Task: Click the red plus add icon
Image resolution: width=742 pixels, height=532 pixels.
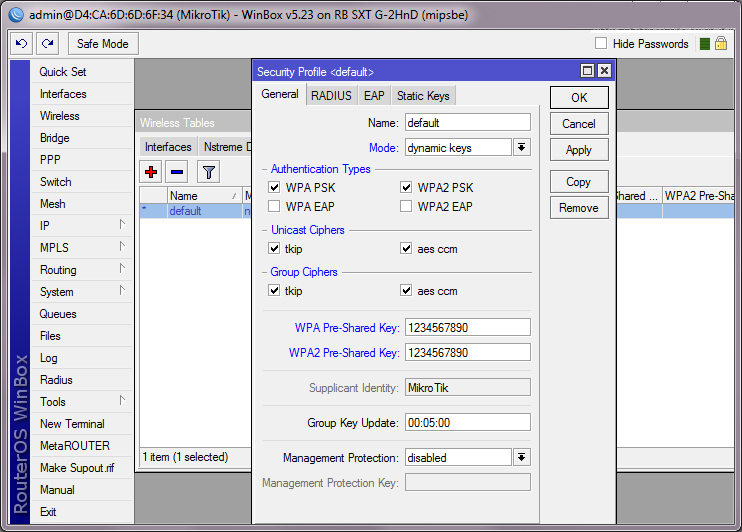Action: click(x=151, y=172)
